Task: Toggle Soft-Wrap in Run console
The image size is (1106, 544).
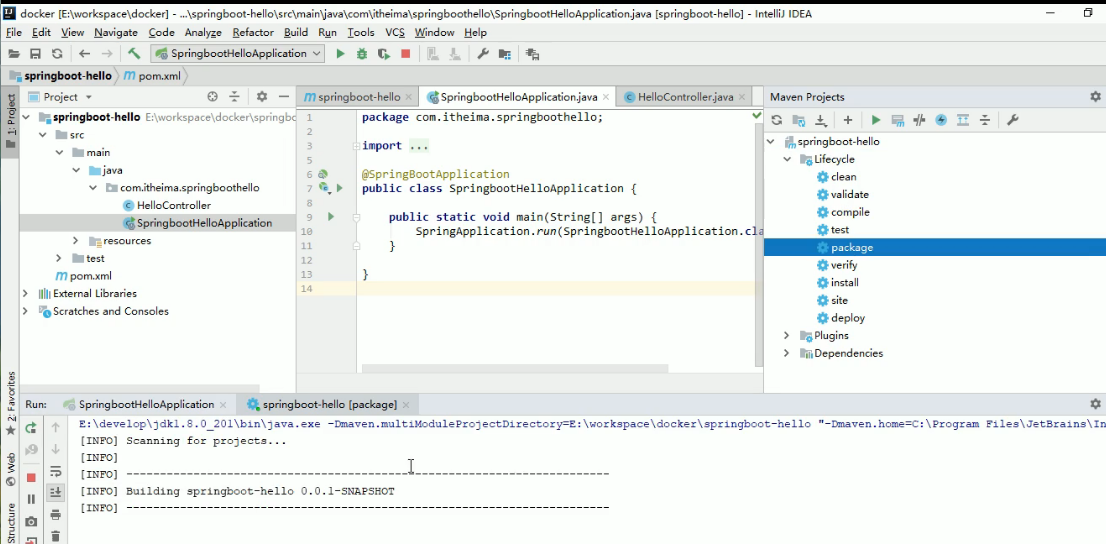Action: click(56, 471)
